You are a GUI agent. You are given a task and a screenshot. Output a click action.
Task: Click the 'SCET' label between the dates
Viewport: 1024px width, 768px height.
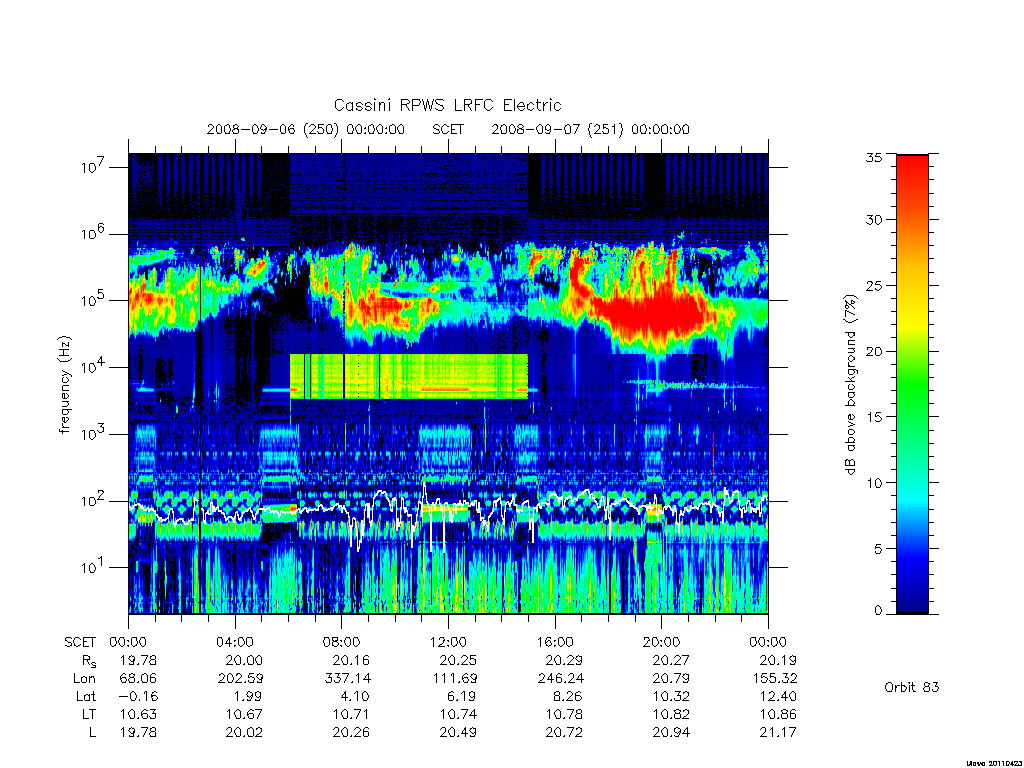coord(448,129)
